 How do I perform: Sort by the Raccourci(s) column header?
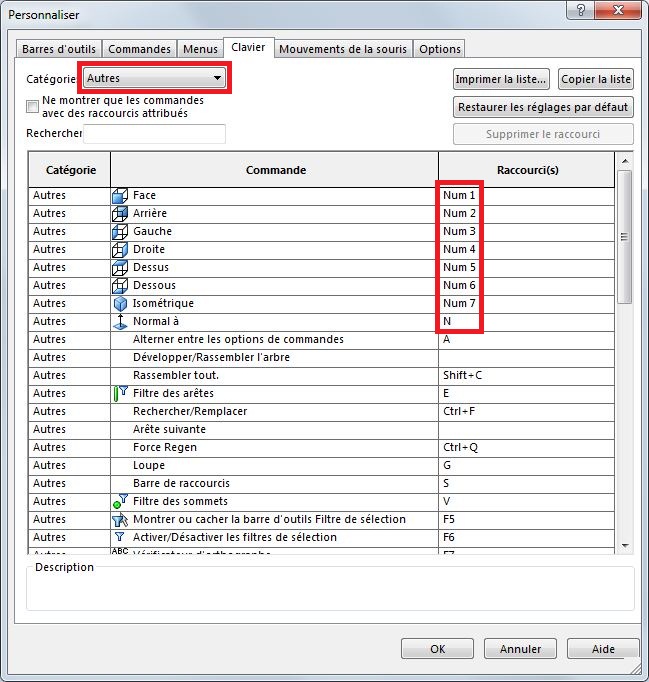pos(526,170)
